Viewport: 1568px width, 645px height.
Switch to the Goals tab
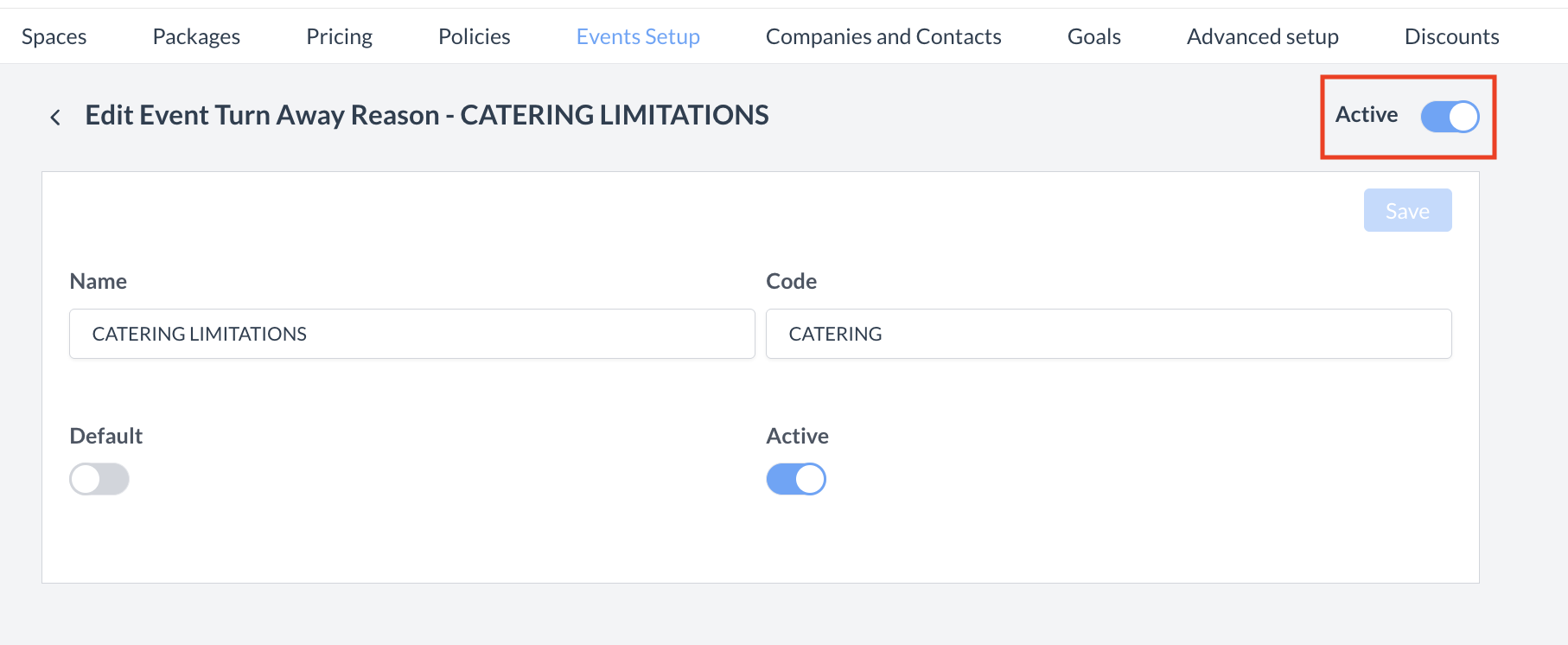click(1093, 36)
